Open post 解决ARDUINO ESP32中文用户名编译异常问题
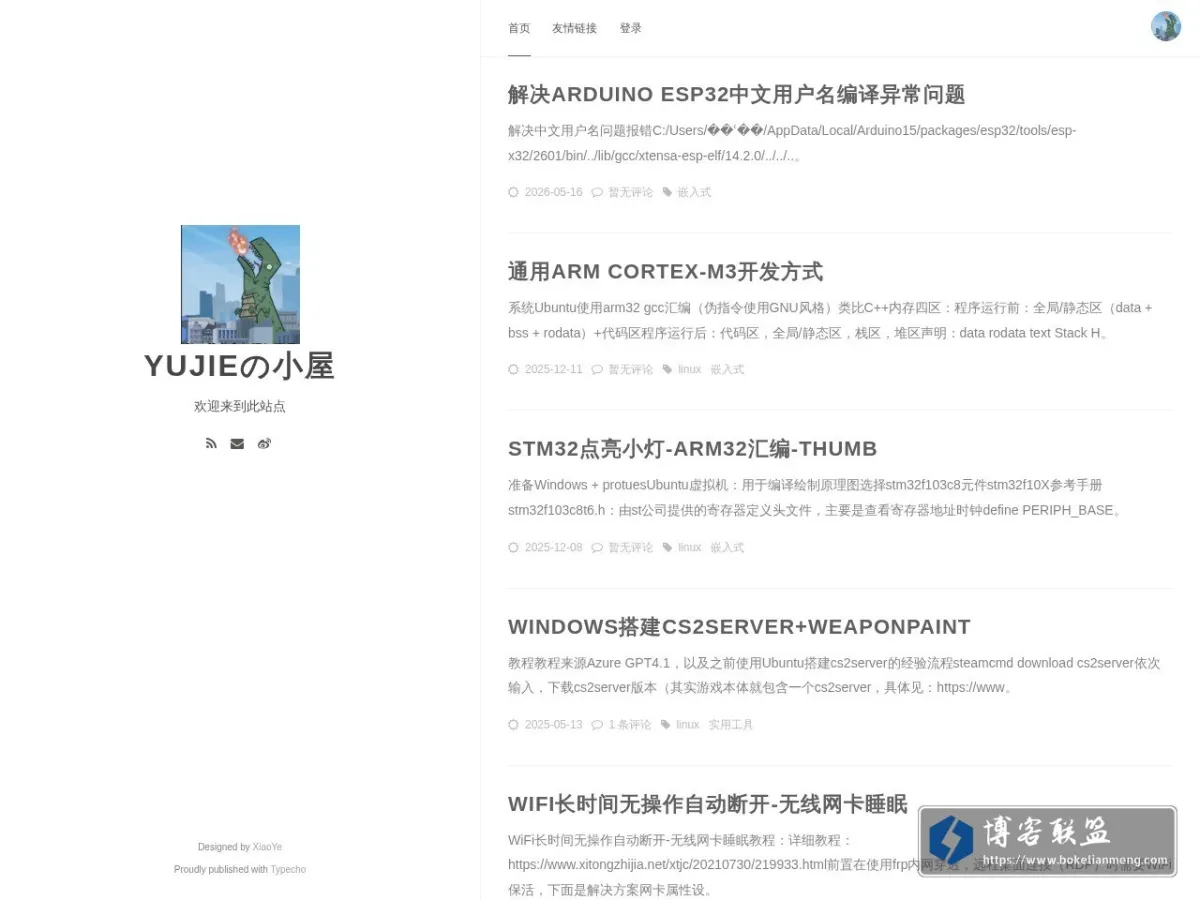Image resolution: width=1200 pixels, height=900 pixels. click(x=736, y=94)
